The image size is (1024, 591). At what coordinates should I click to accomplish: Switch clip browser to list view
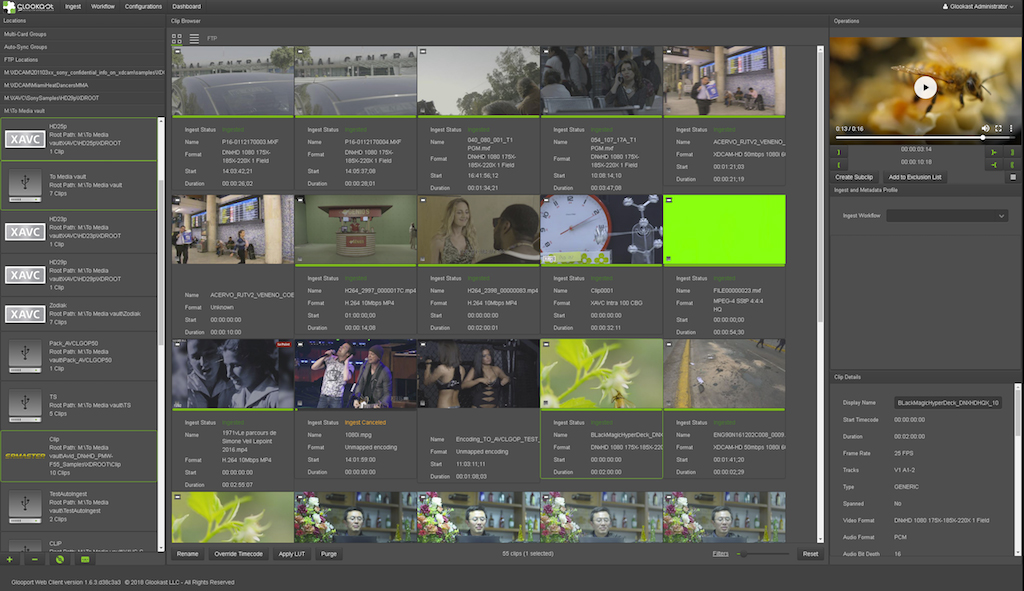point(194,39)
